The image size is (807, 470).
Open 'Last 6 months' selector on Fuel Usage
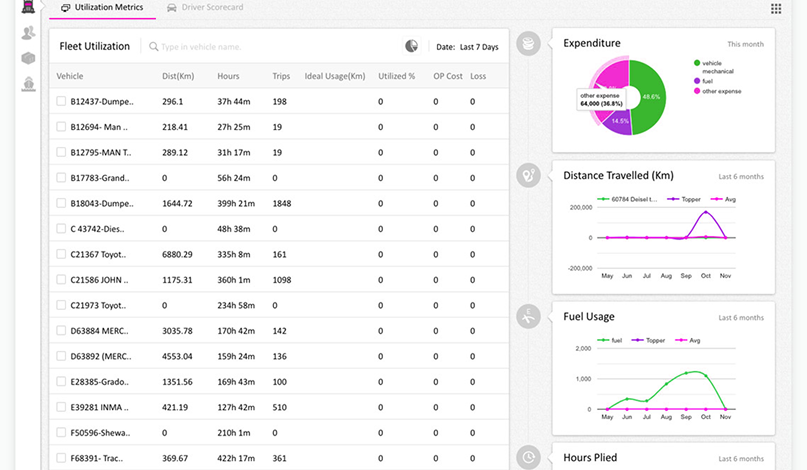pos(741,318)
